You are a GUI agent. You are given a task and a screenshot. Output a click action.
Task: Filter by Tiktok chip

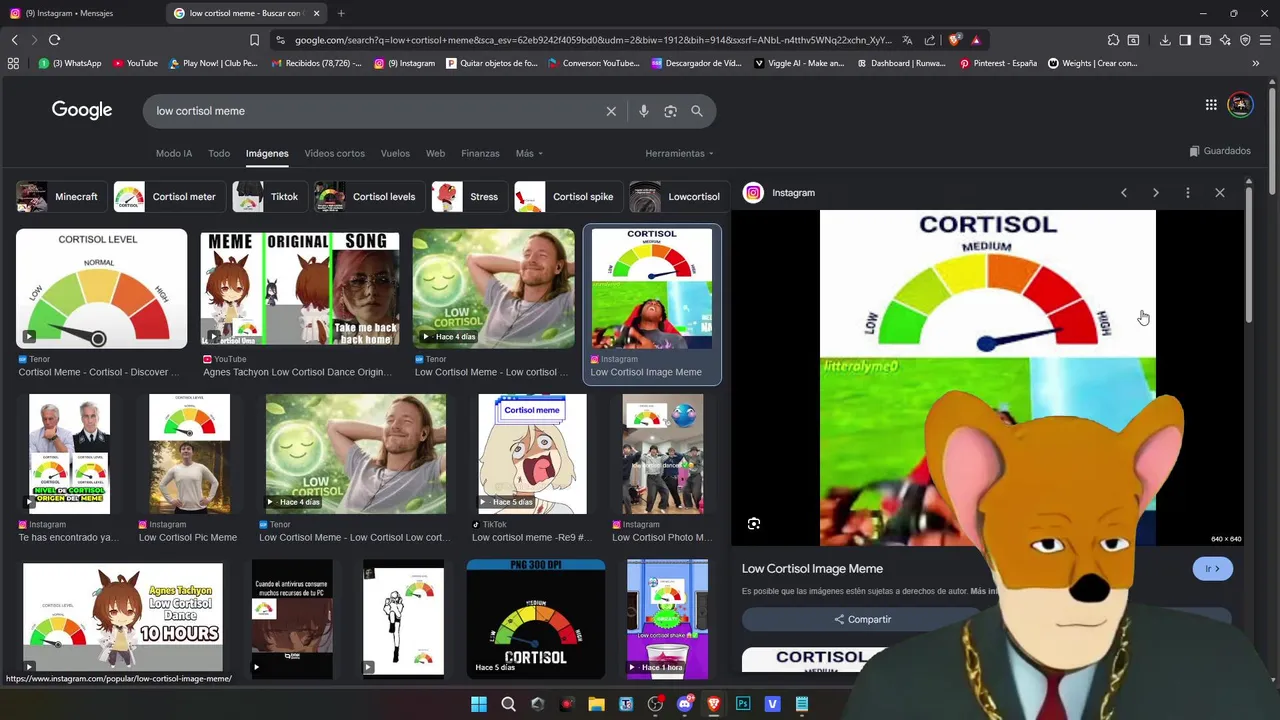coord(269,197)
